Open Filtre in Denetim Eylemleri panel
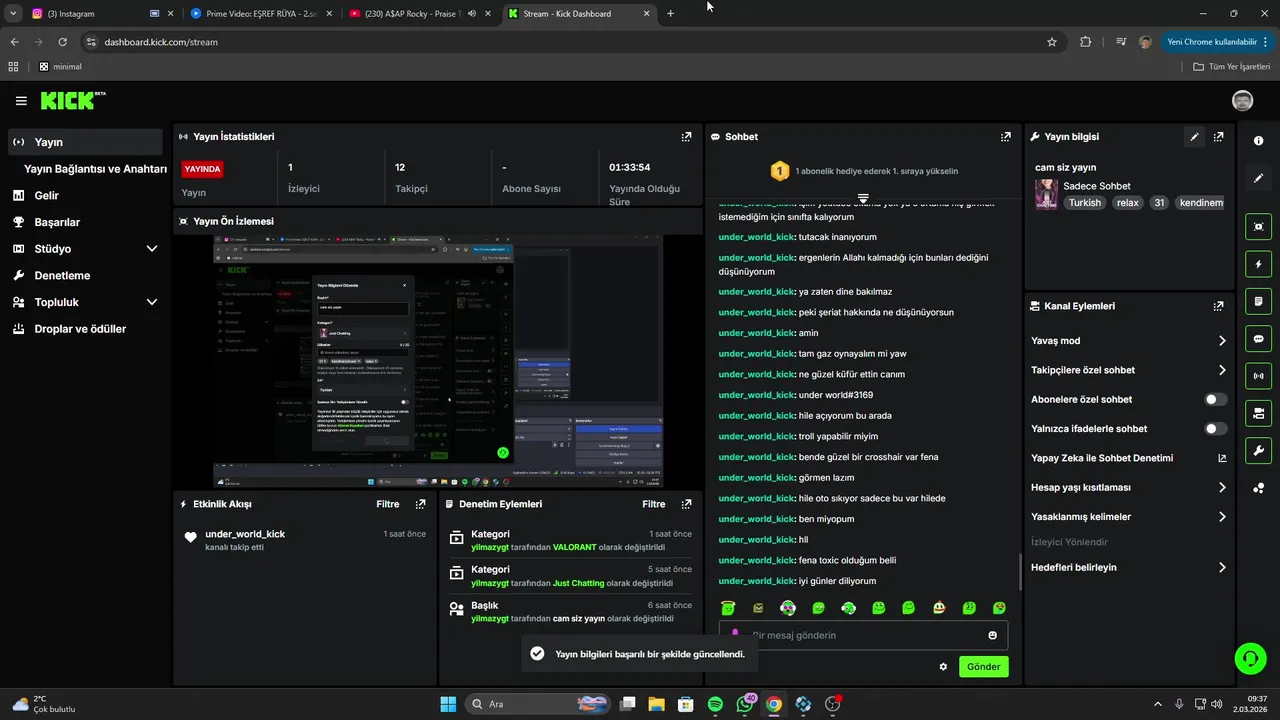 tap(654, 504)
